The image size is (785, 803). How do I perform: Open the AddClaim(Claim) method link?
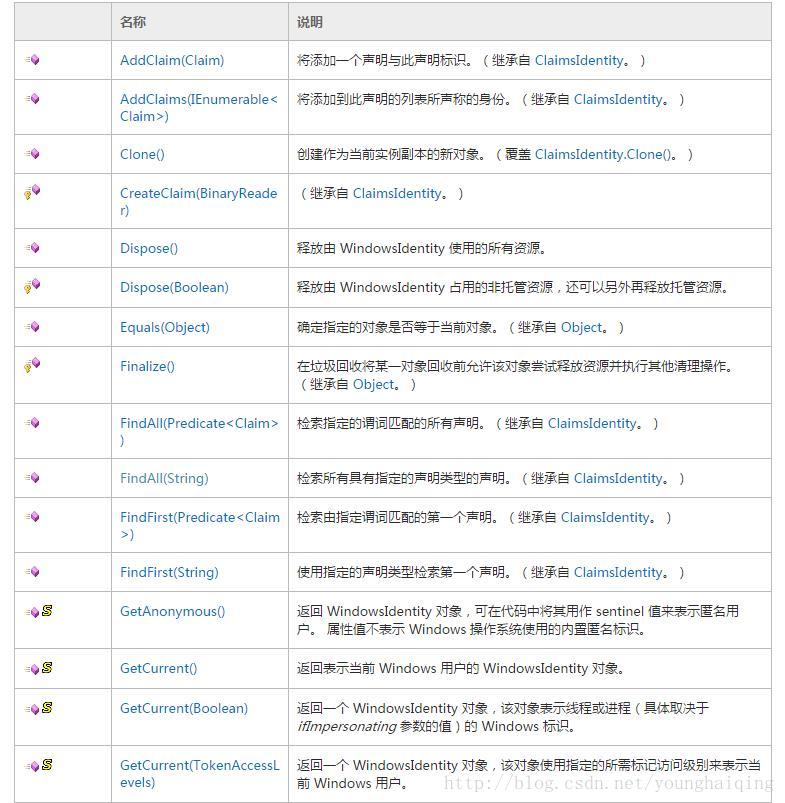pos(172,60)
